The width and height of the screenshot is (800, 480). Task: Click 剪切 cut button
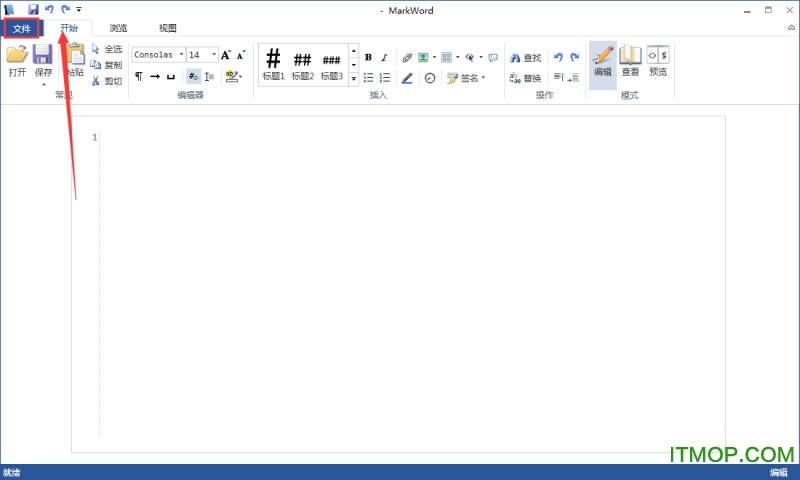coord(107,81)
